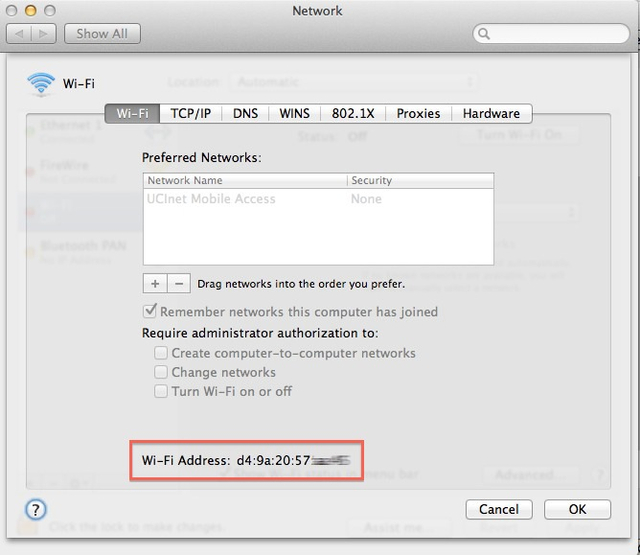Click the Show All button
The width and height of the screenshot is (640, 555).
(x=102, y=33)
